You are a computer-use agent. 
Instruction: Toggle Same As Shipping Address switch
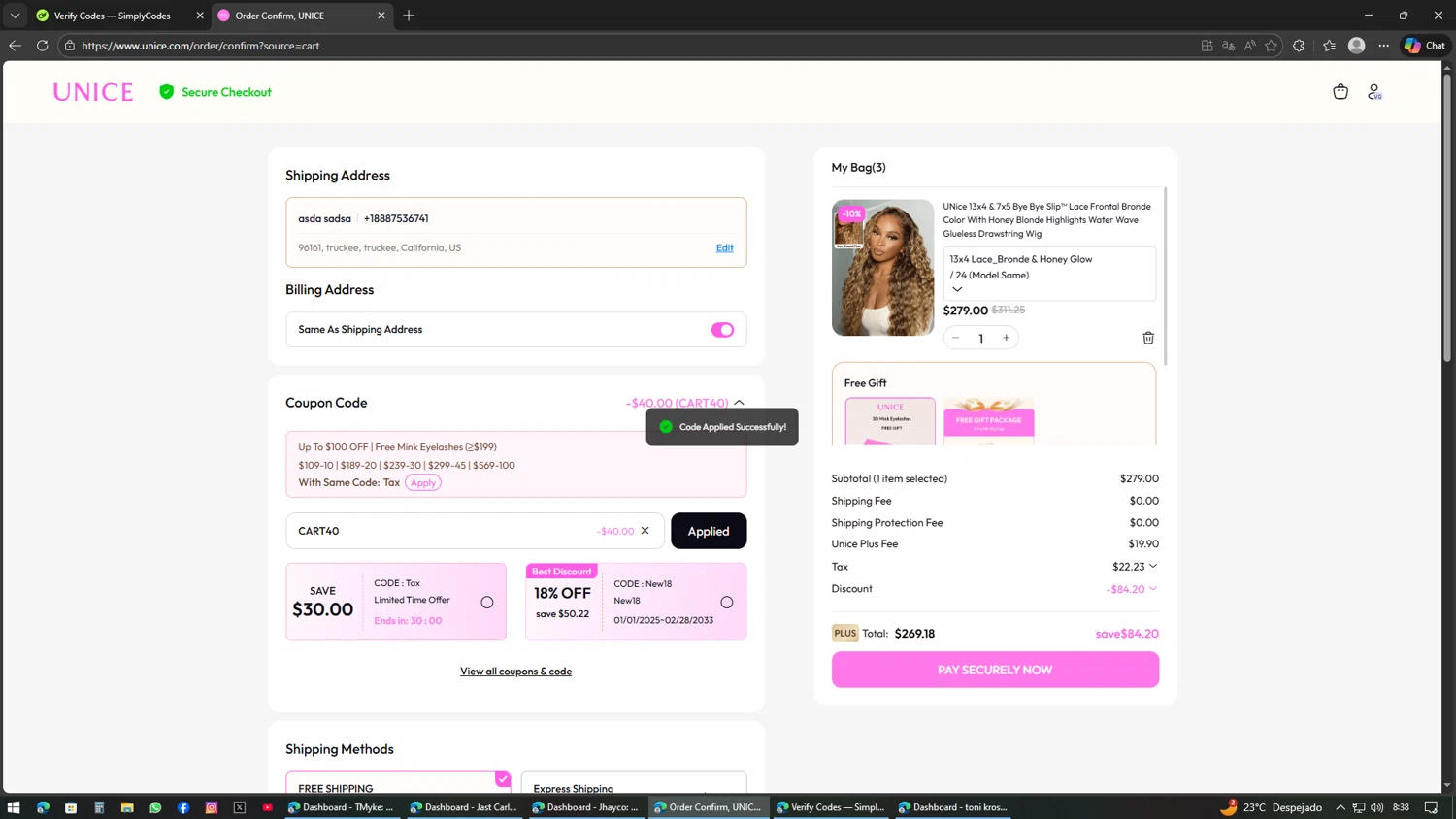pos(722,330)
